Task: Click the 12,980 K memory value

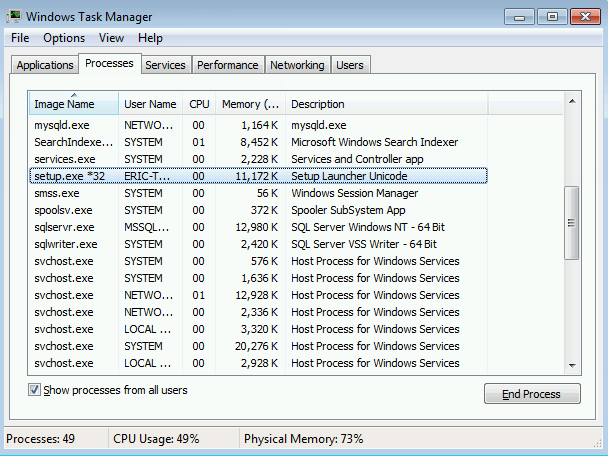Action: (256, 227)
